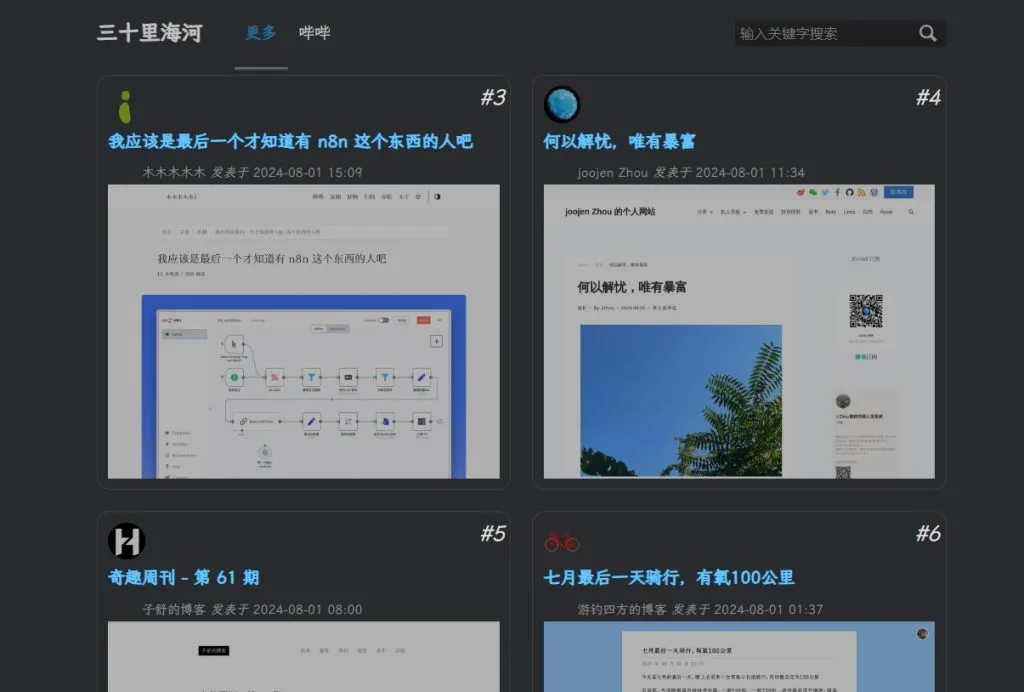Open the joojen Zhou post preview thumbnail

pos(739,332)
